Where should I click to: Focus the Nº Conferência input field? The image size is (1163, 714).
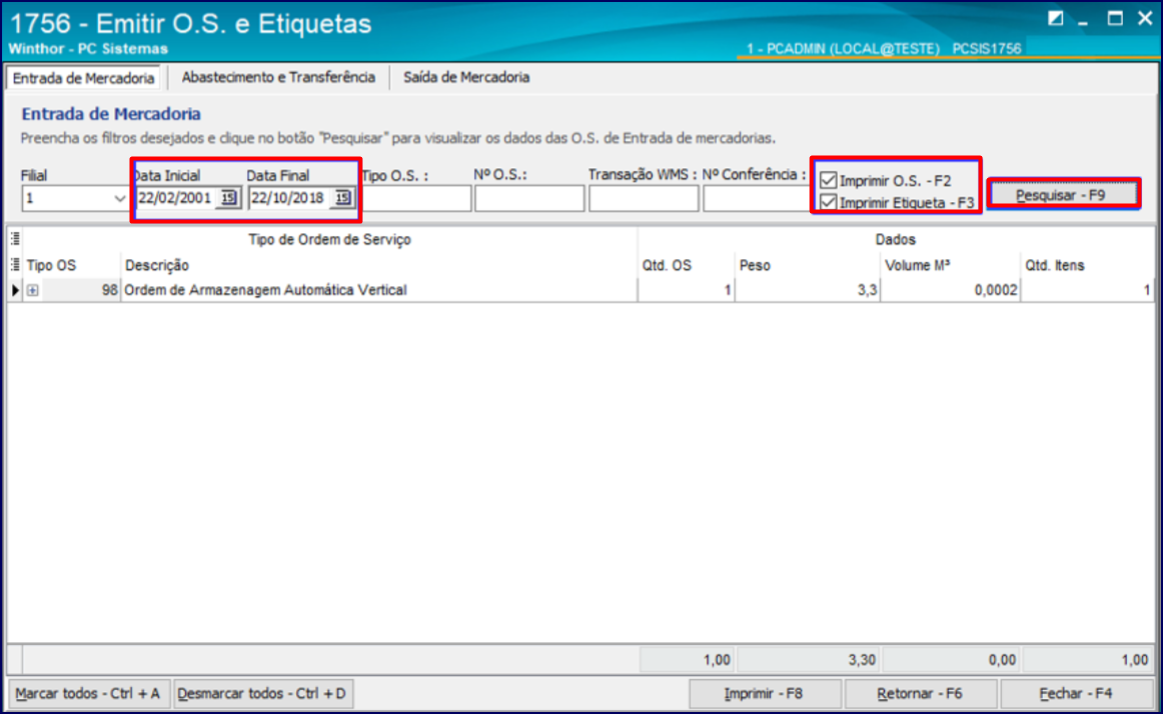[757, 198]
